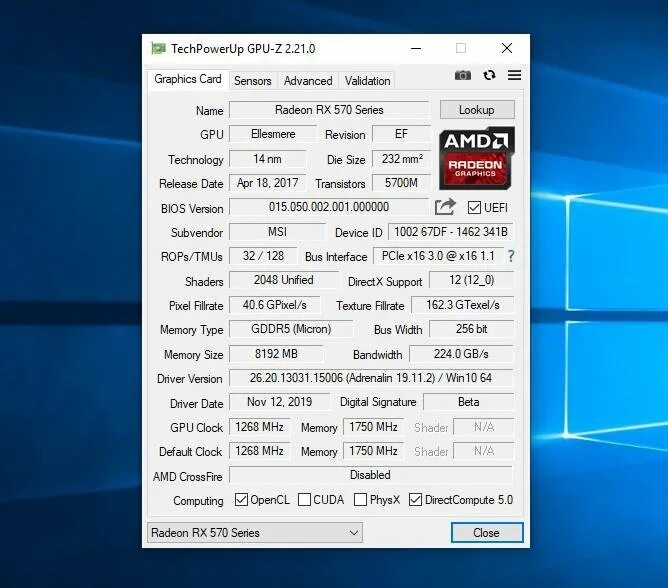Click the Texture Fillrate field 162.3 GTexel/s

463,305
